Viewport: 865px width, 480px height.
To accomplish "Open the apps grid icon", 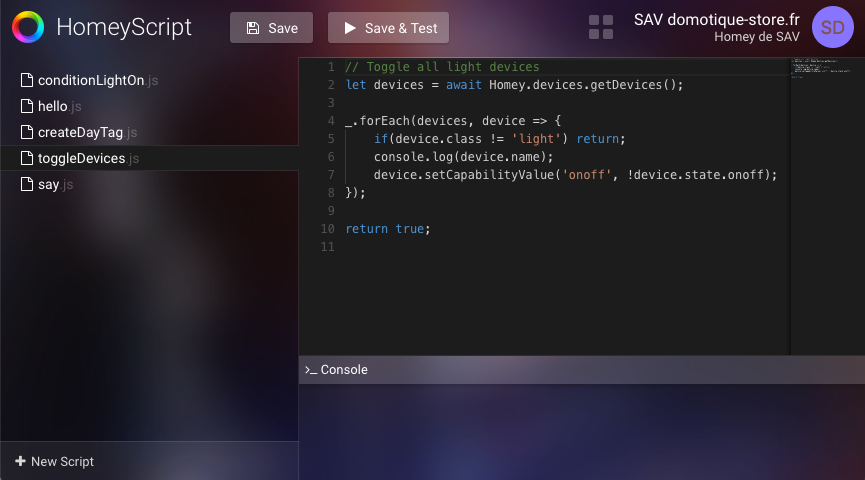I will [x=601, y=28].
